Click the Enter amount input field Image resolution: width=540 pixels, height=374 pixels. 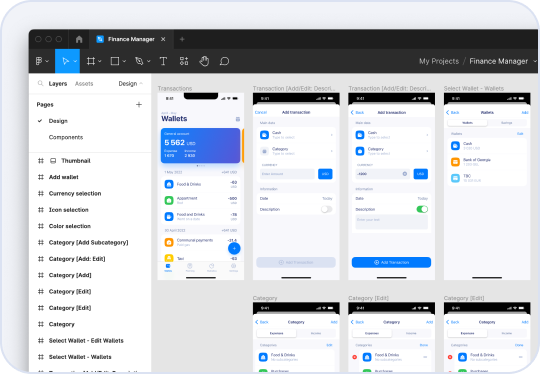click(287, 174)
